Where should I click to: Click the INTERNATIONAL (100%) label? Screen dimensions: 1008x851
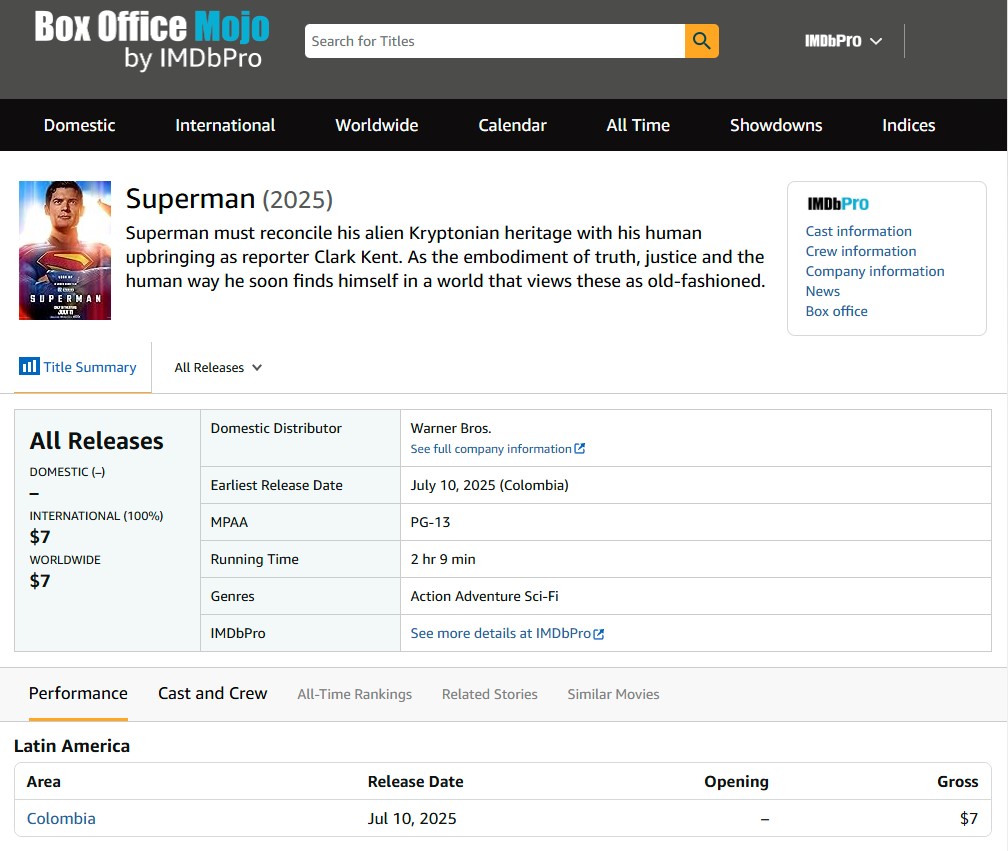[x=96, y=516]
